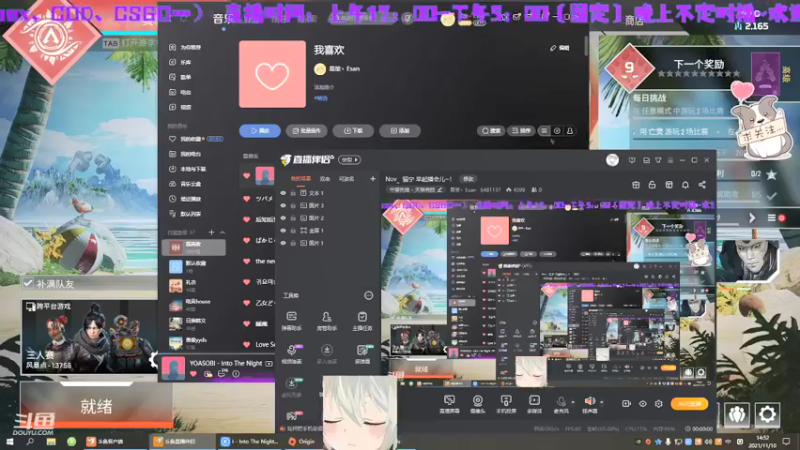Click the phone projection icon in streaming toolbar
800x450 pixels.
[506, 401]
